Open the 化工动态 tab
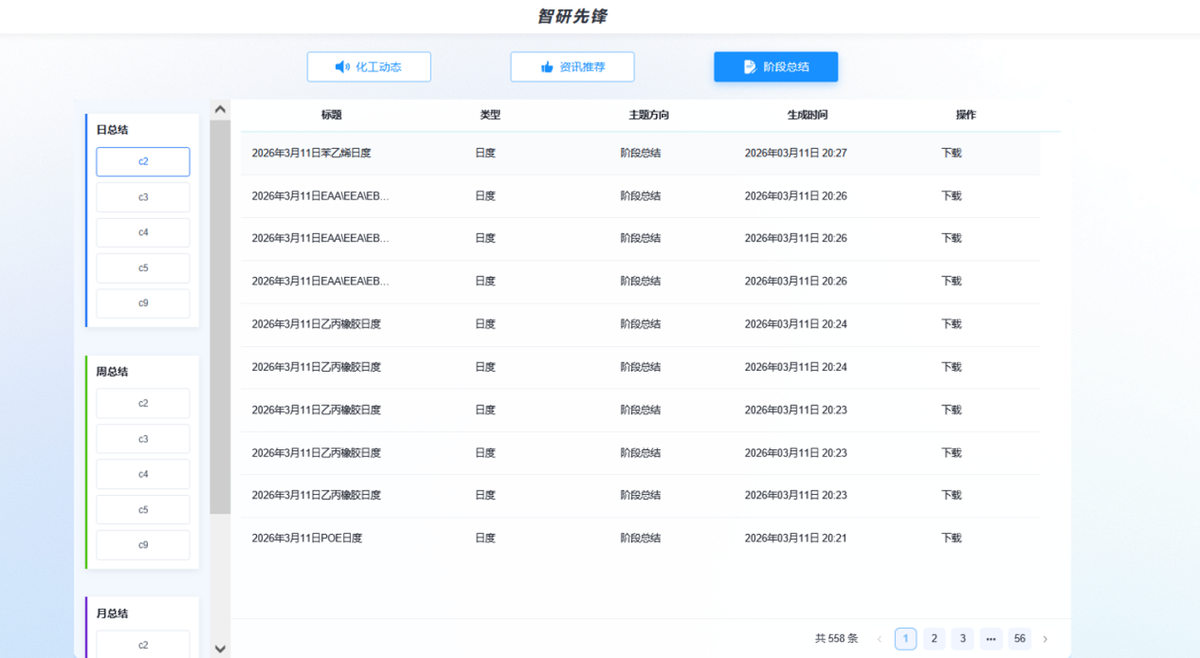The image size is (1200, 658). point(369,67)
